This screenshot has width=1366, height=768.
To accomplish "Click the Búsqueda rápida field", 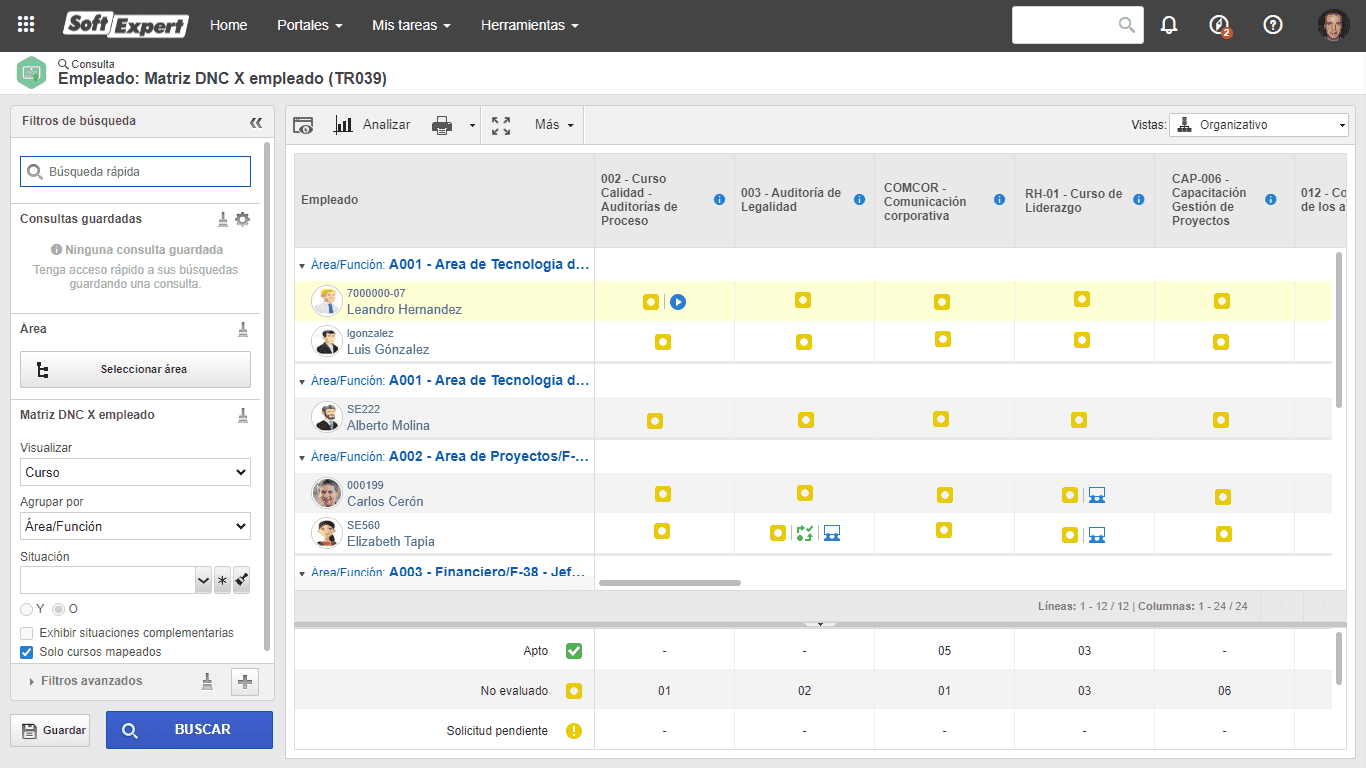I will coord(135,172).
